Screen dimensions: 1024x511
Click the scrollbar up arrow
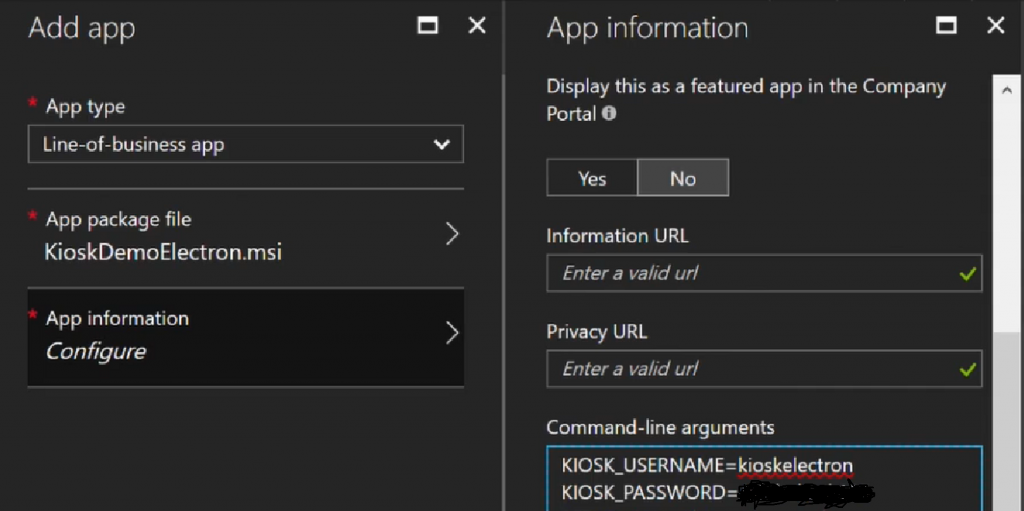pyautogui.click(x=1006, y=91)
